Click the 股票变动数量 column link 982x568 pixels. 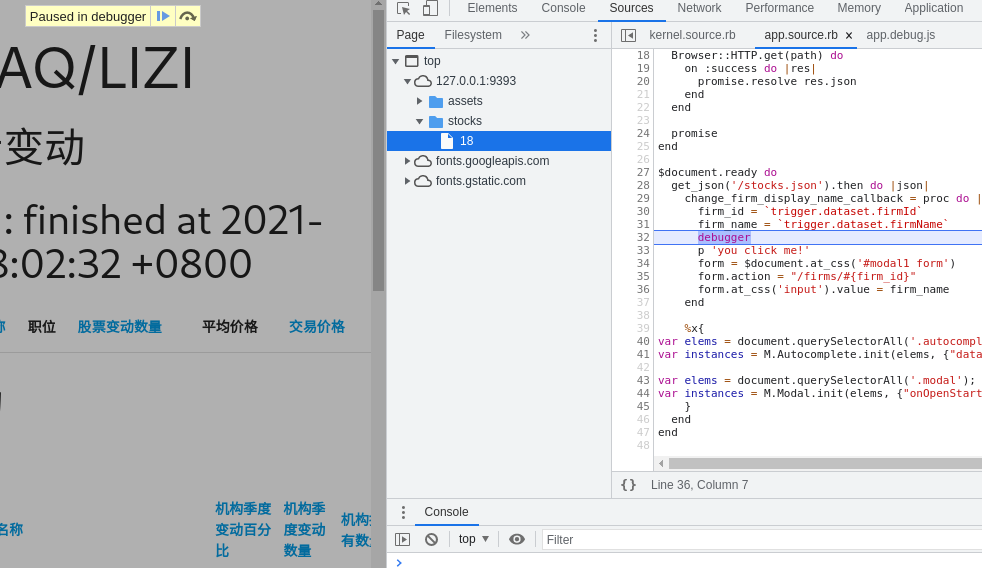120,327
